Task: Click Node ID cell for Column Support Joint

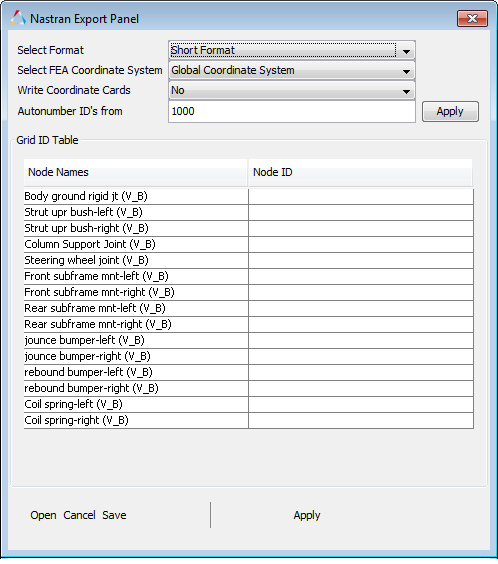Action: (361, 245)
